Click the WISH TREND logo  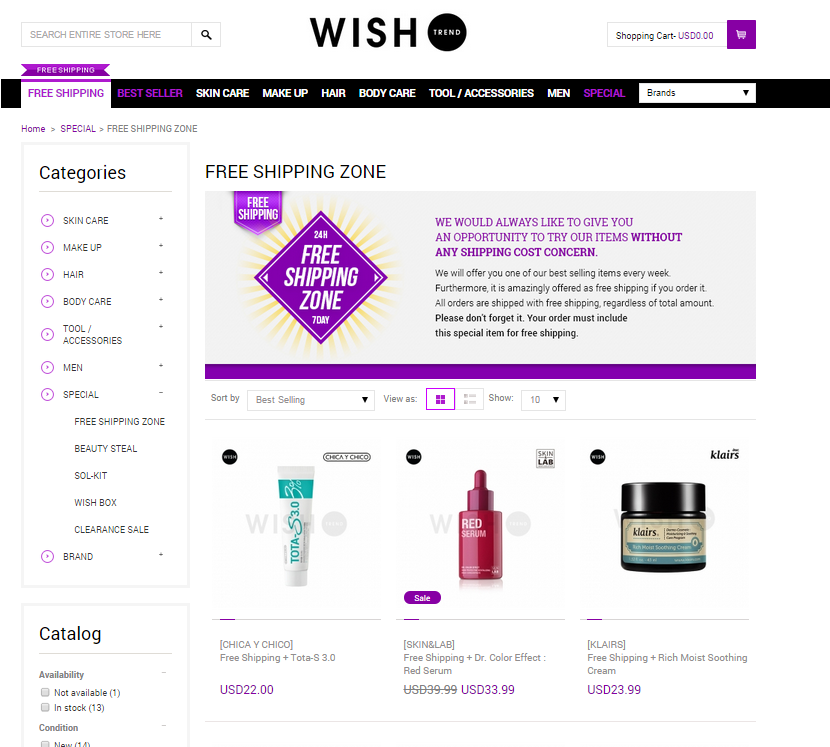(388, 32)
